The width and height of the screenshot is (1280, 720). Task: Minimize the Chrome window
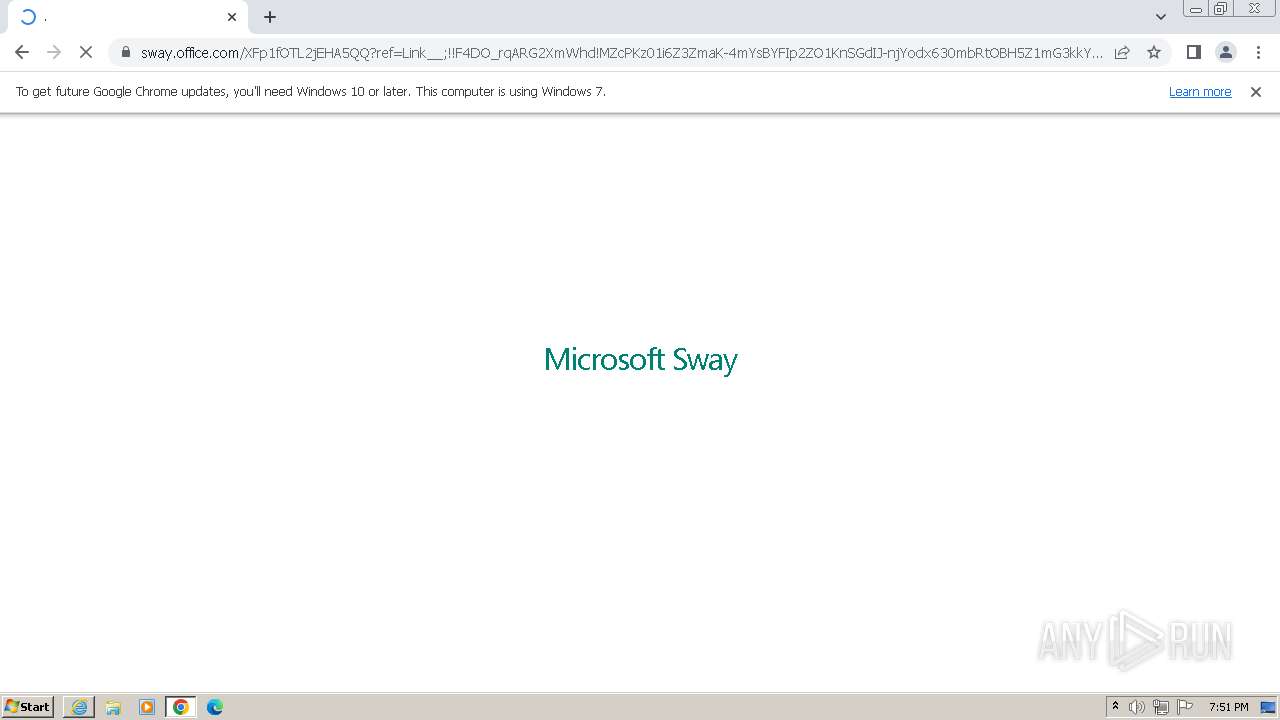(x=1196, y=9)
